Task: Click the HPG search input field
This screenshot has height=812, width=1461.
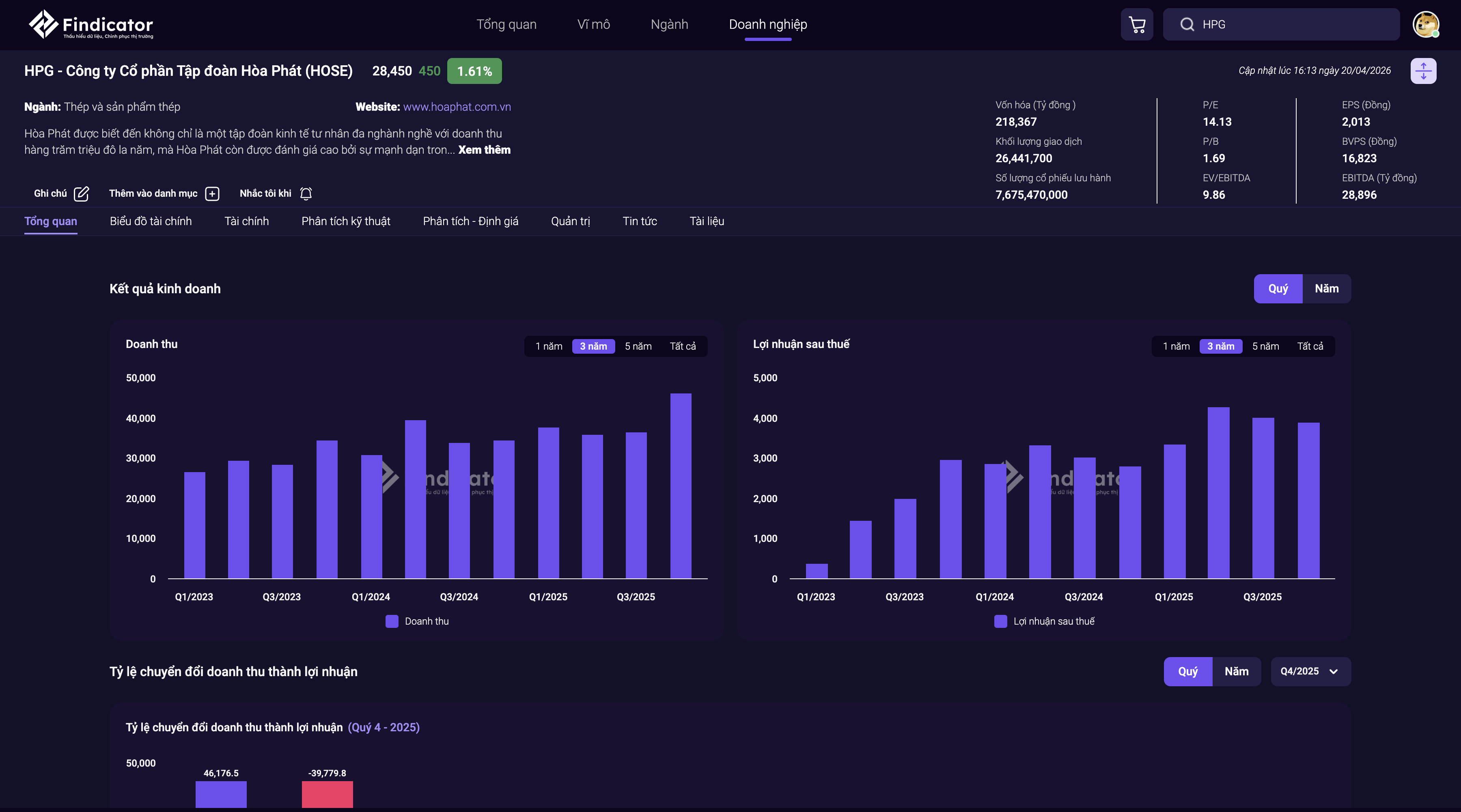Action: (x=1293, y=24)
